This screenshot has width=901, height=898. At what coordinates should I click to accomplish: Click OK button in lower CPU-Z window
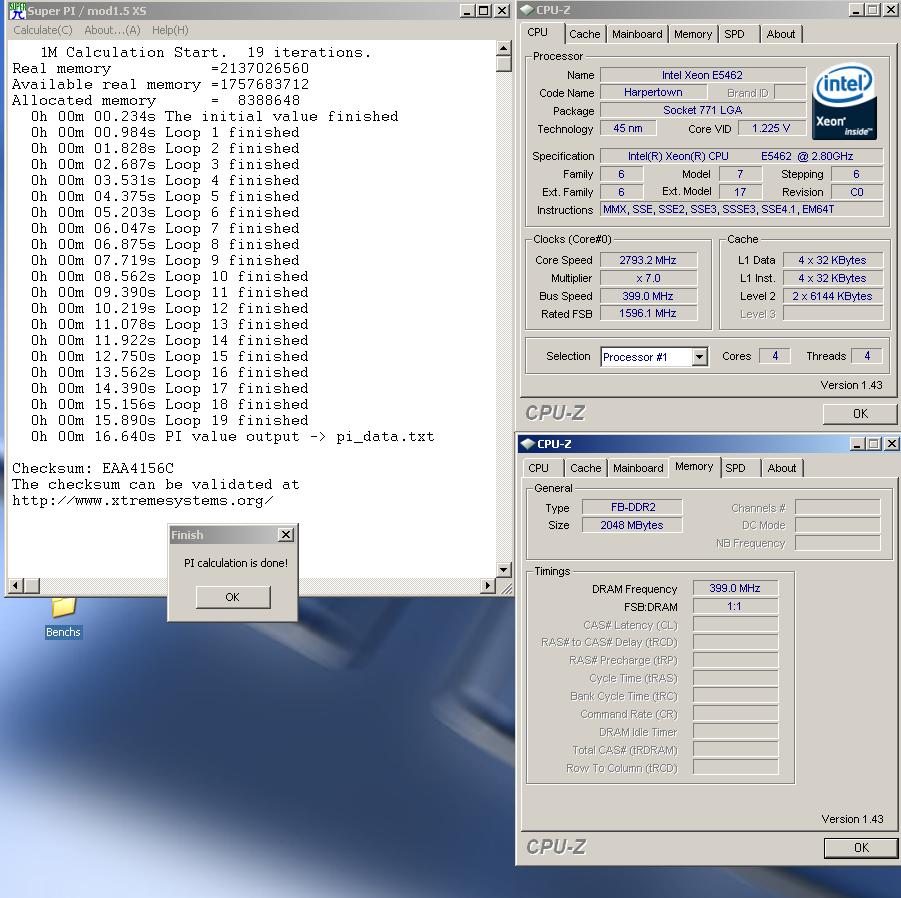[861, 847]
